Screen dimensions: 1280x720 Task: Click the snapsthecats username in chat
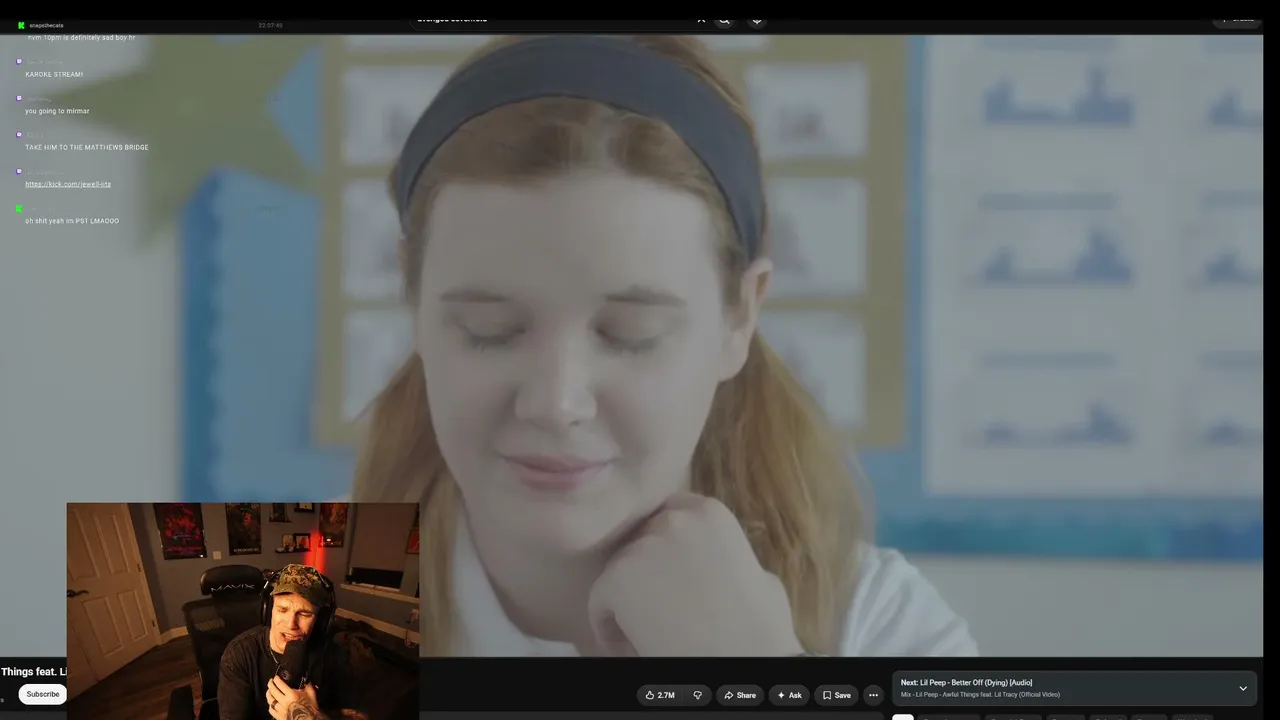46,25
